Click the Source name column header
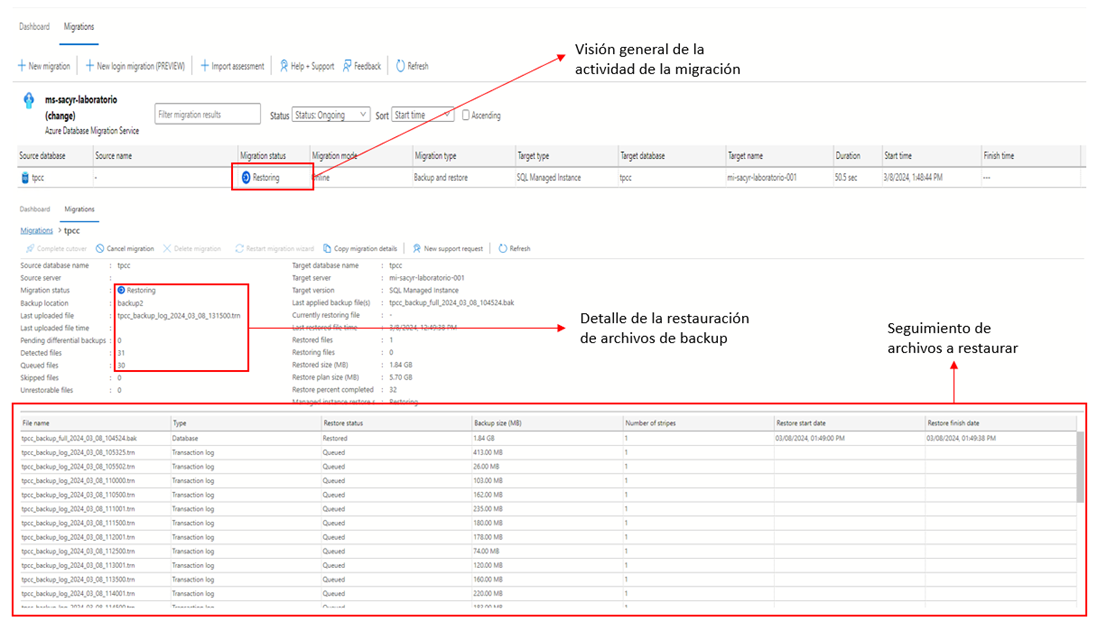Screen dimensions: 1098x631 coord(113,155)
